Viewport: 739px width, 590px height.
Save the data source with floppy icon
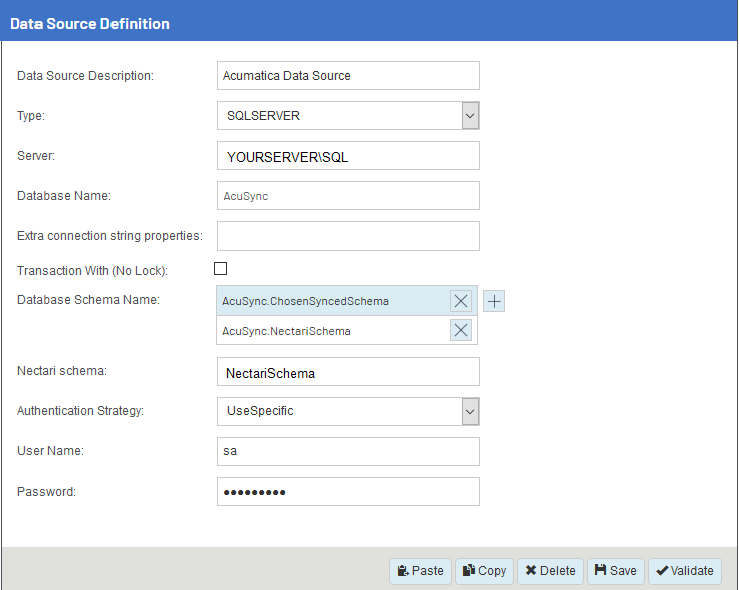tap(616, 571)
